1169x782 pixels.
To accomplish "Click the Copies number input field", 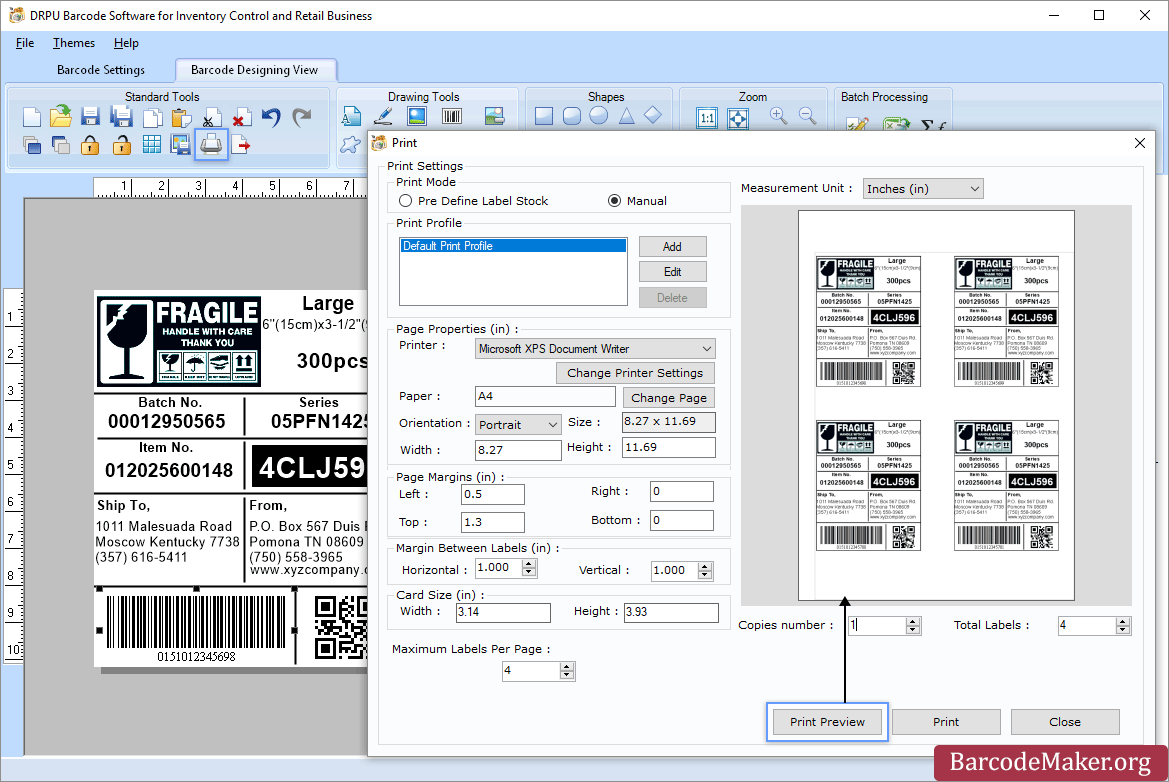I will pyautogui.click(x=877, y=625).
